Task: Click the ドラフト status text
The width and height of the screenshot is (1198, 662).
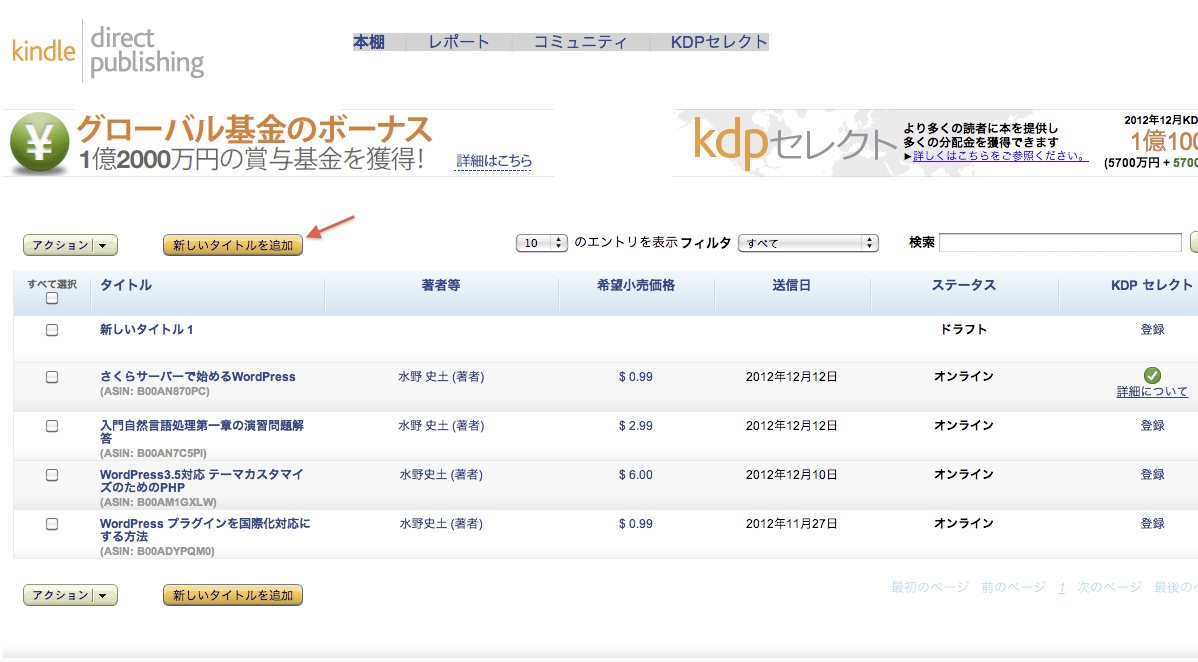Action: point(963,329)
